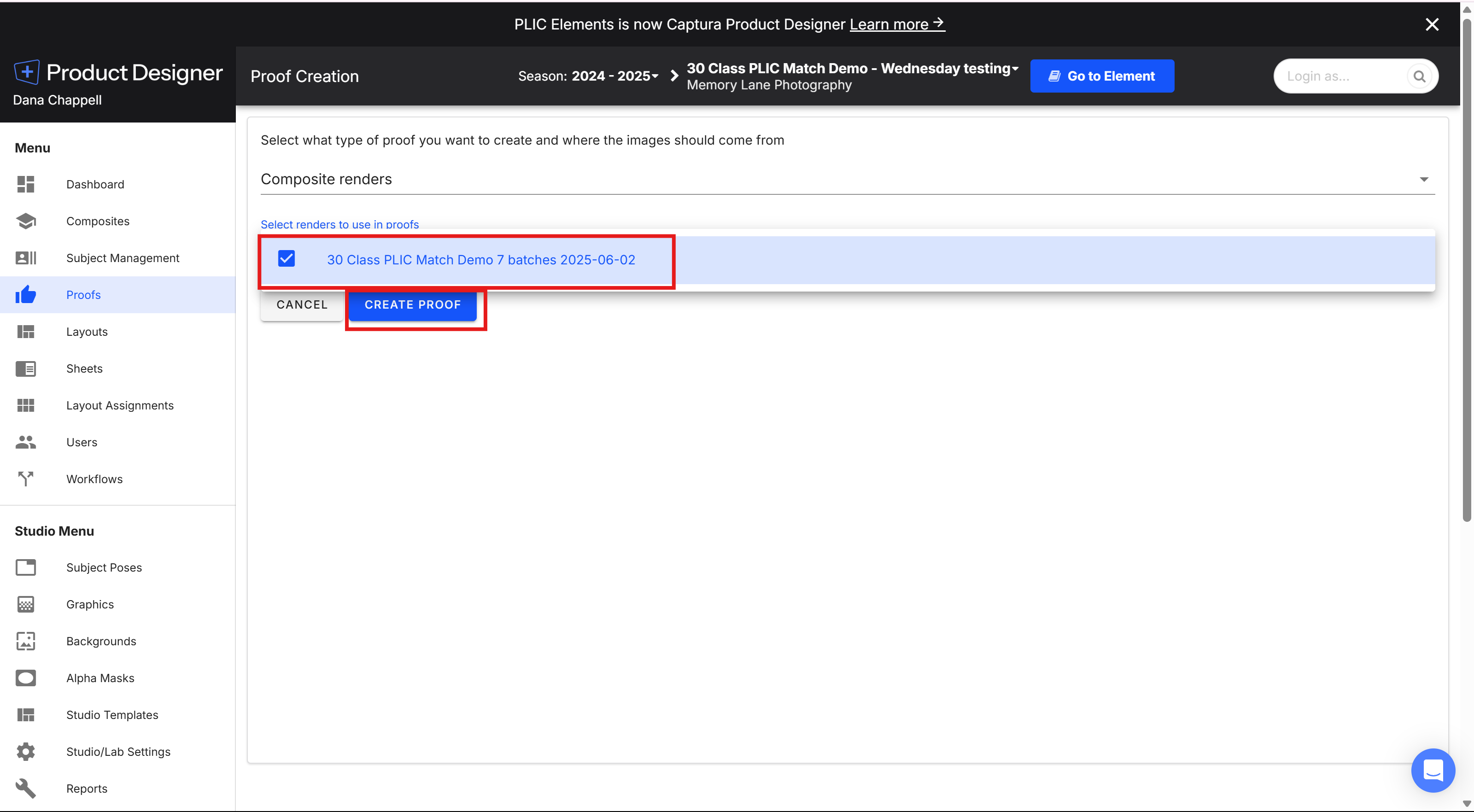Click the CANCEL button

[302, 305]
